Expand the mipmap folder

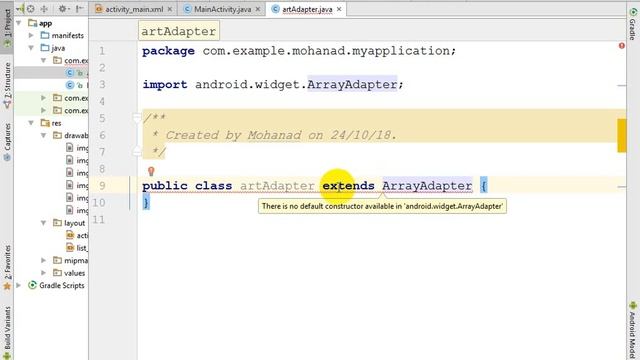tap(44, 260)
